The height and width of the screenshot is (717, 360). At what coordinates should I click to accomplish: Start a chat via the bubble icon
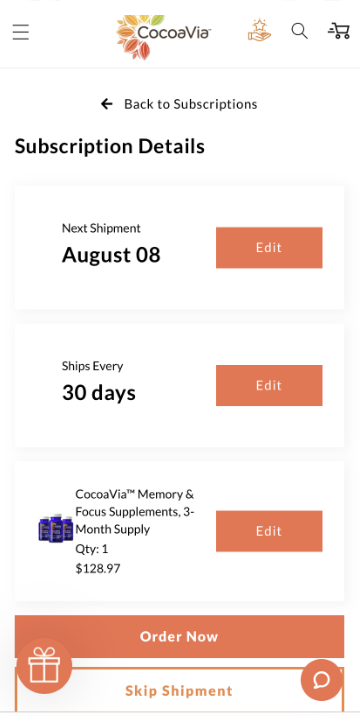click(322, 680)
